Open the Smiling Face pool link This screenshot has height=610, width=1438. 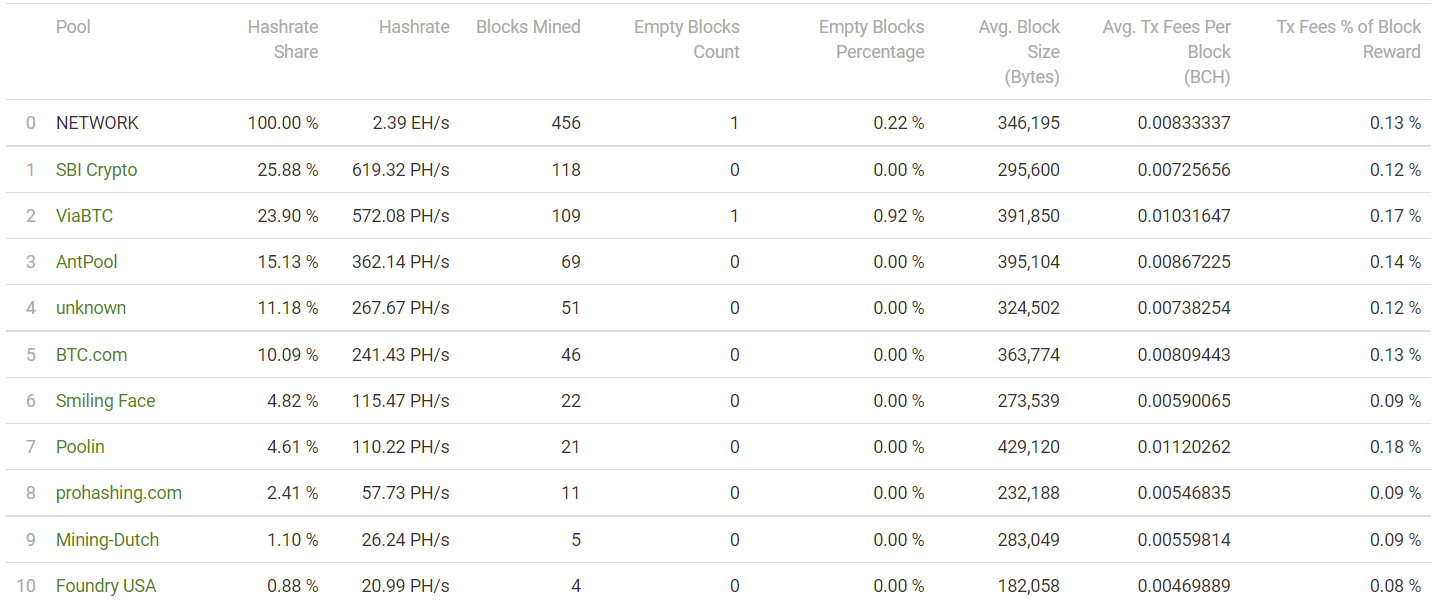pos(105,401)
